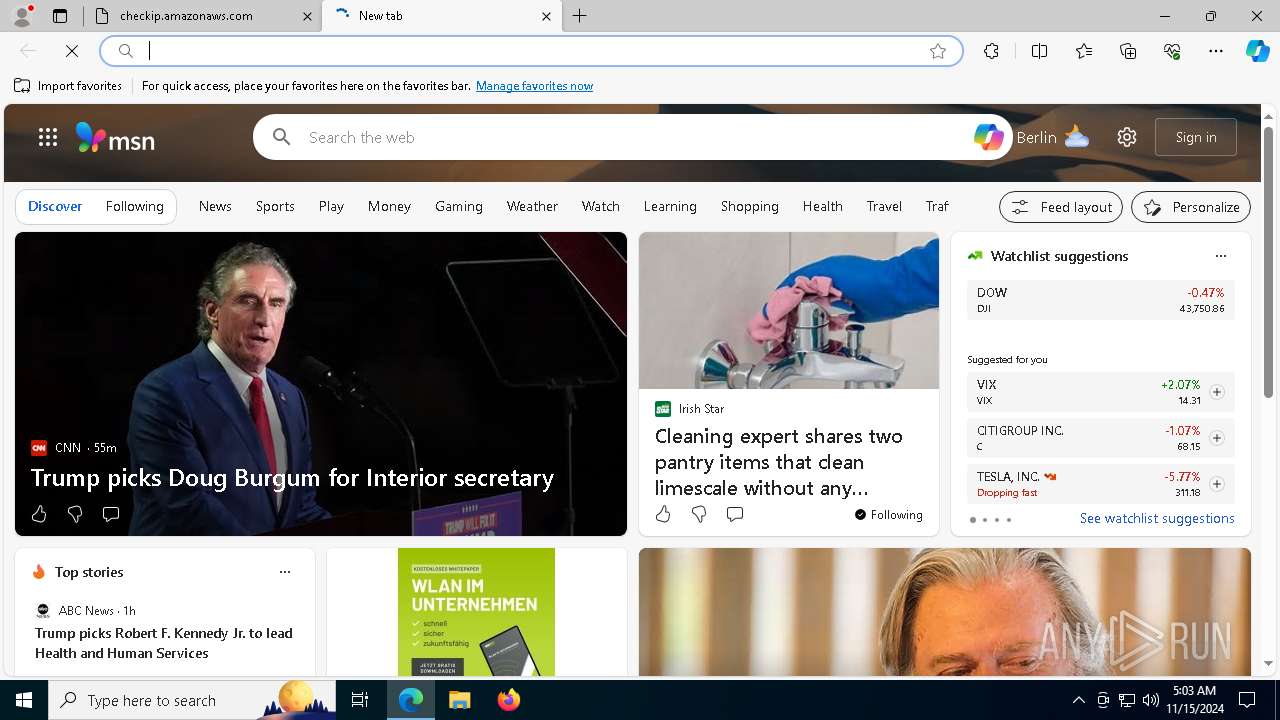Open the Berlin weather widget
Viewport: 1280px width, 720px height.
(1053, 137)
